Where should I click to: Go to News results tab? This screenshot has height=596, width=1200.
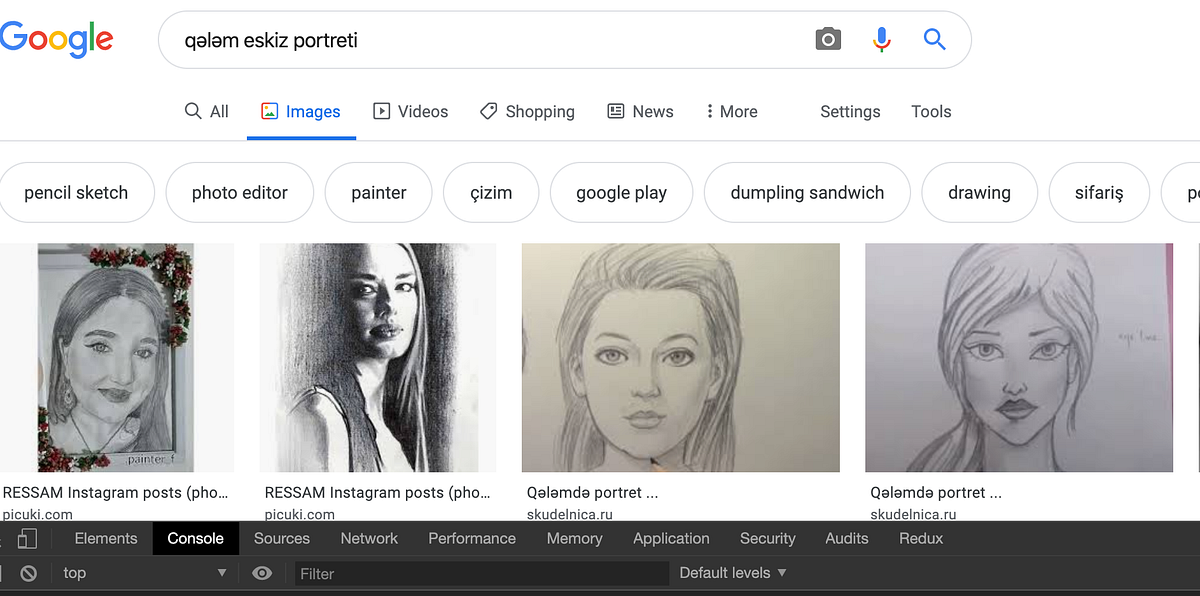[641, 112]
